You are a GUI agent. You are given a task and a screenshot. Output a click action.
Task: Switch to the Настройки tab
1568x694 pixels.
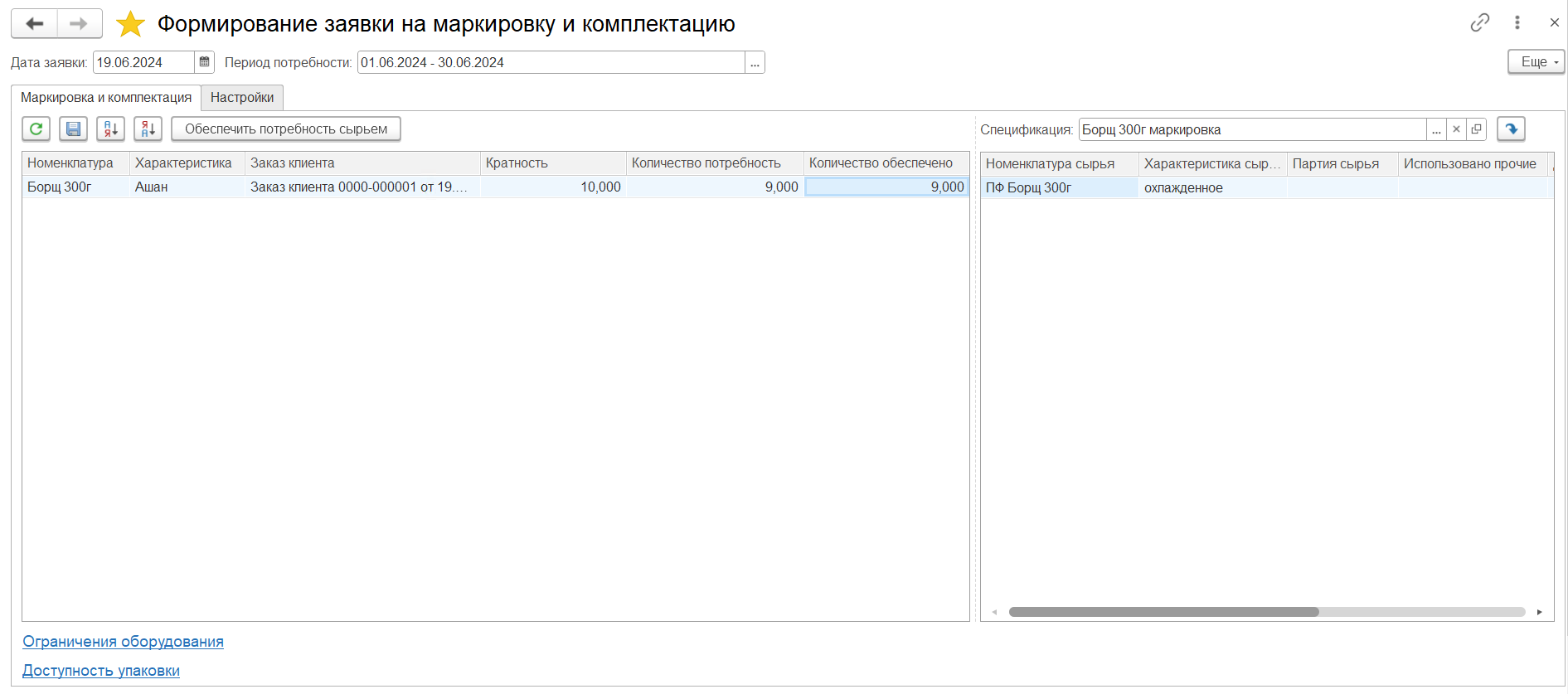tap(242, 98)
